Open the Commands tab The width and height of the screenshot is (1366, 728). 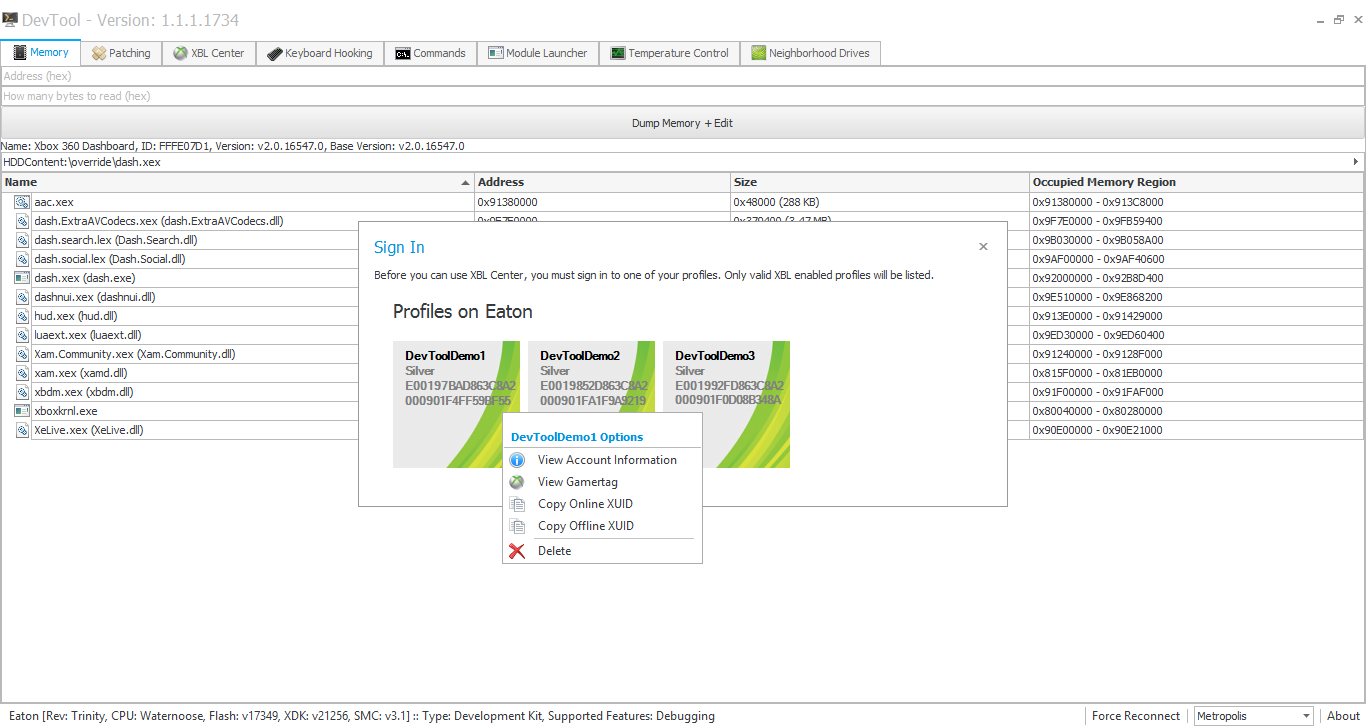click(431, 53)
